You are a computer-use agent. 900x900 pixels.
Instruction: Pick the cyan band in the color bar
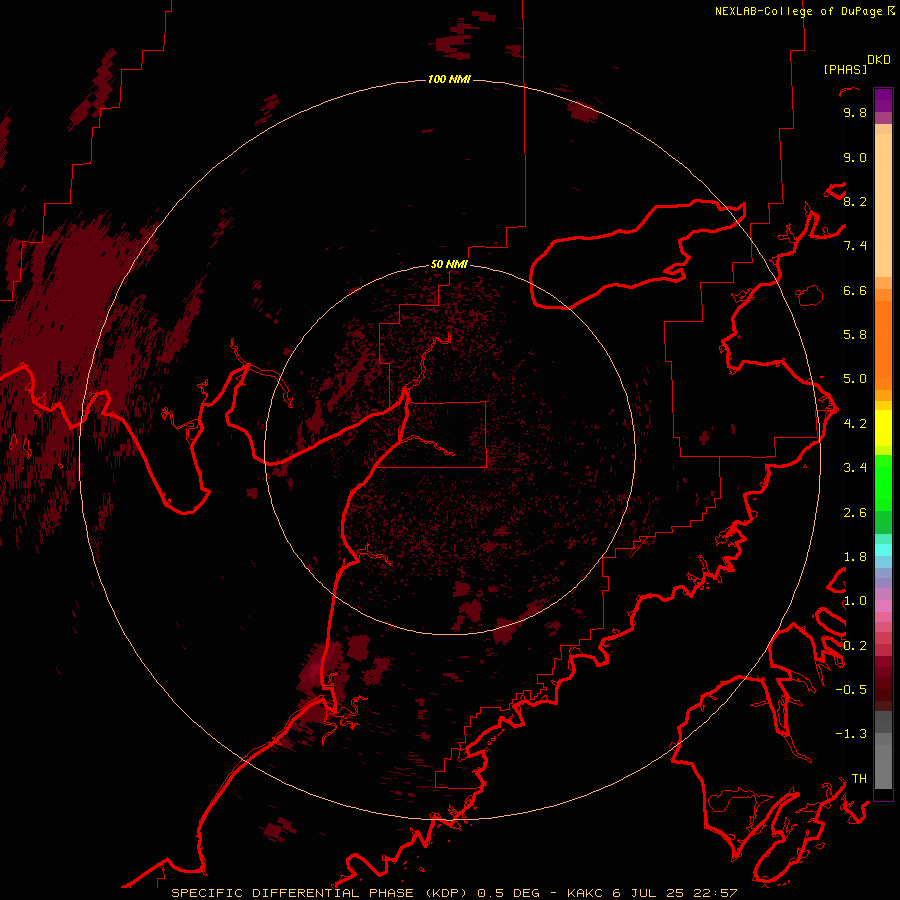click(883, 550)
